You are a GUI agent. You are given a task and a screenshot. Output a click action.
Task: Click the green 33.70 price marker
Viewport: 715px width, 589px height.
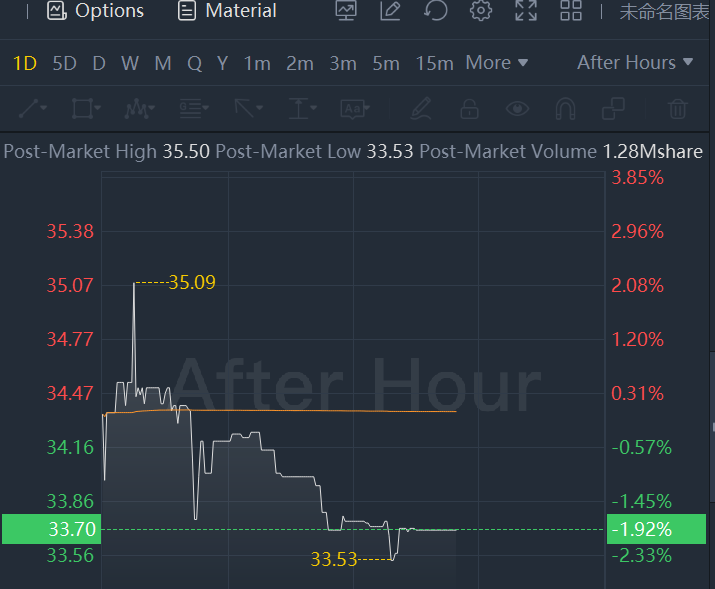click(x=50, y=529)
